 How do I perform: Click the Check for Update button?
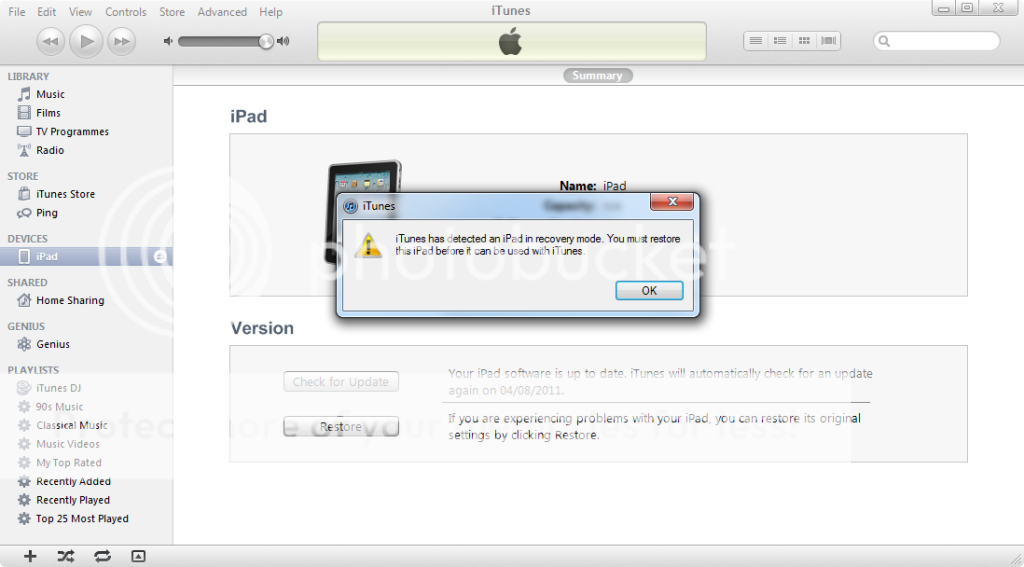[341, 382]
